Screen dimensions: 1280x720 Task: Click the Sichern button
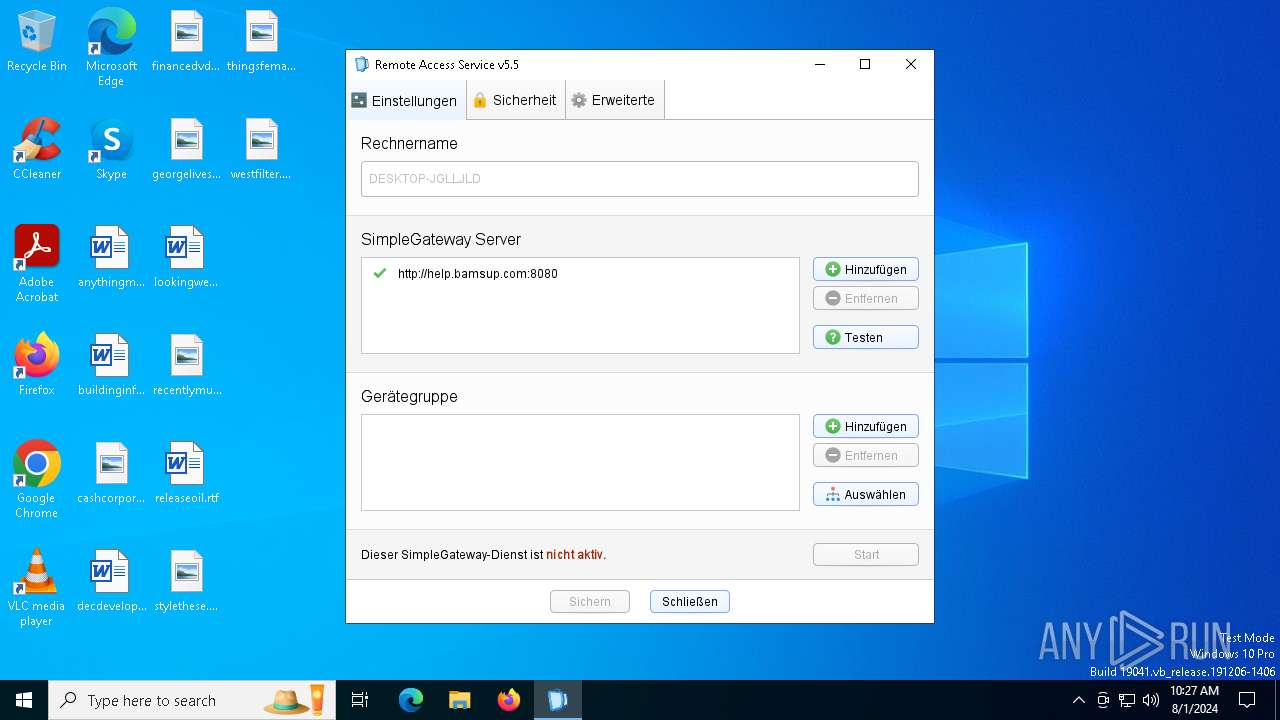(x=589, y=601)
